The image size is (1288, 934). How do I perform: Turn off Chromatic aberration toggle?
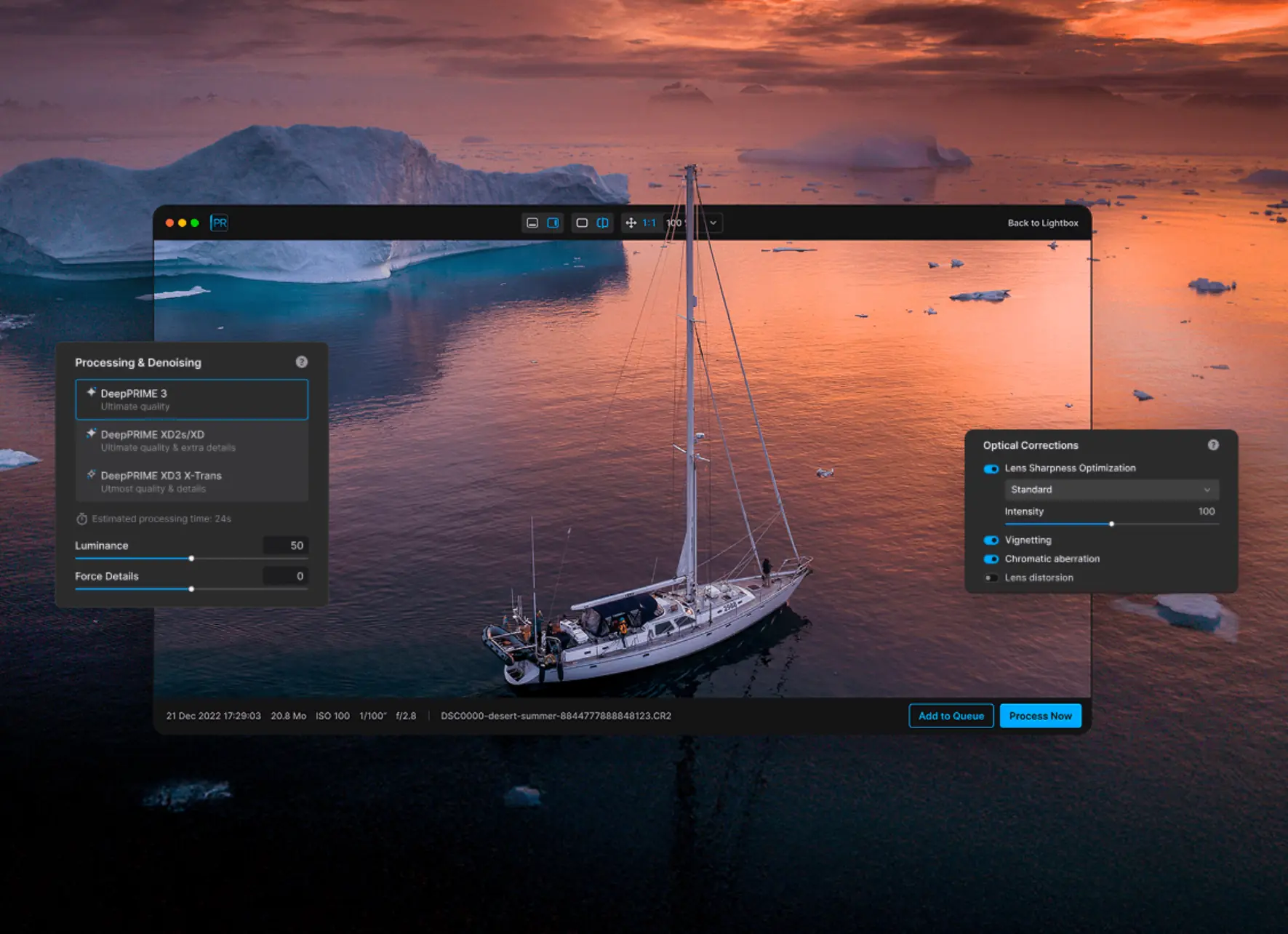pyautogui.click(x=991, y=559)
